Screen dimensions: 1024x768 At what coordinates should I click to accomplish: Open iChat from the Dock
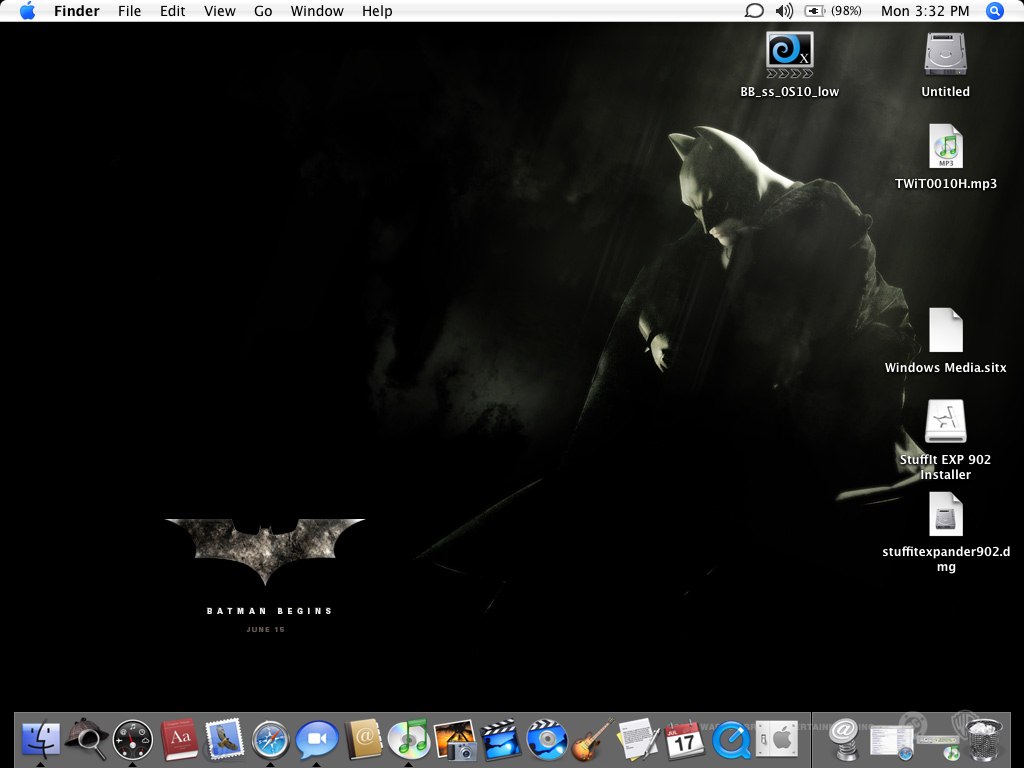pyautogui.click(x=317, y=740)
